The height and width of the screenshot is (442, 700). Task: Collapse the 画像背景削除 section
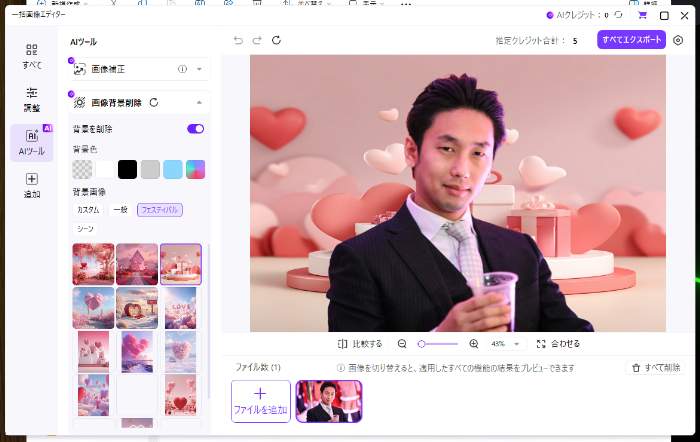pos(199,102)
